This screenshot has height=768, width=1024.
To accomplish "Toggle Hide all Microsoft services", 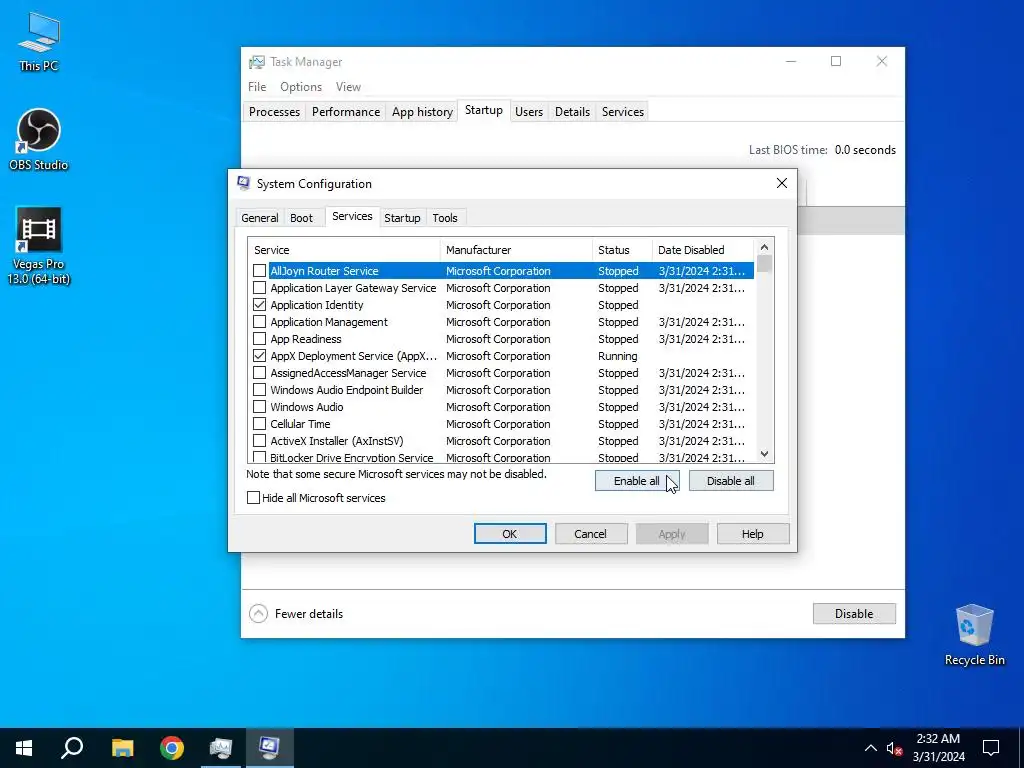I will (x=253, y=498).
